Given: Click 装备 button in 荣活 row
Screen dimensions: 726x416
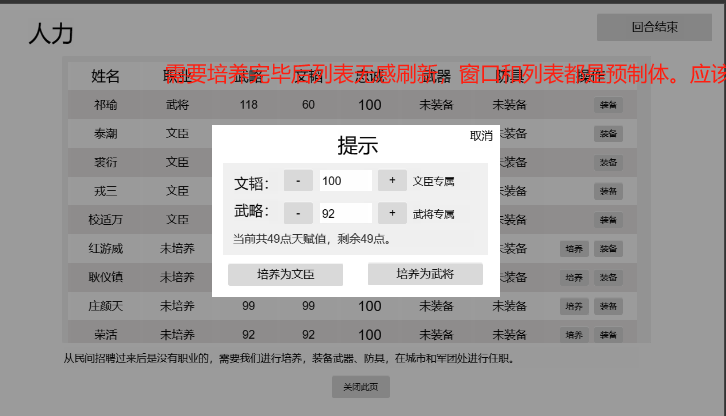Looking at the screenshot, I should [608, 335].
